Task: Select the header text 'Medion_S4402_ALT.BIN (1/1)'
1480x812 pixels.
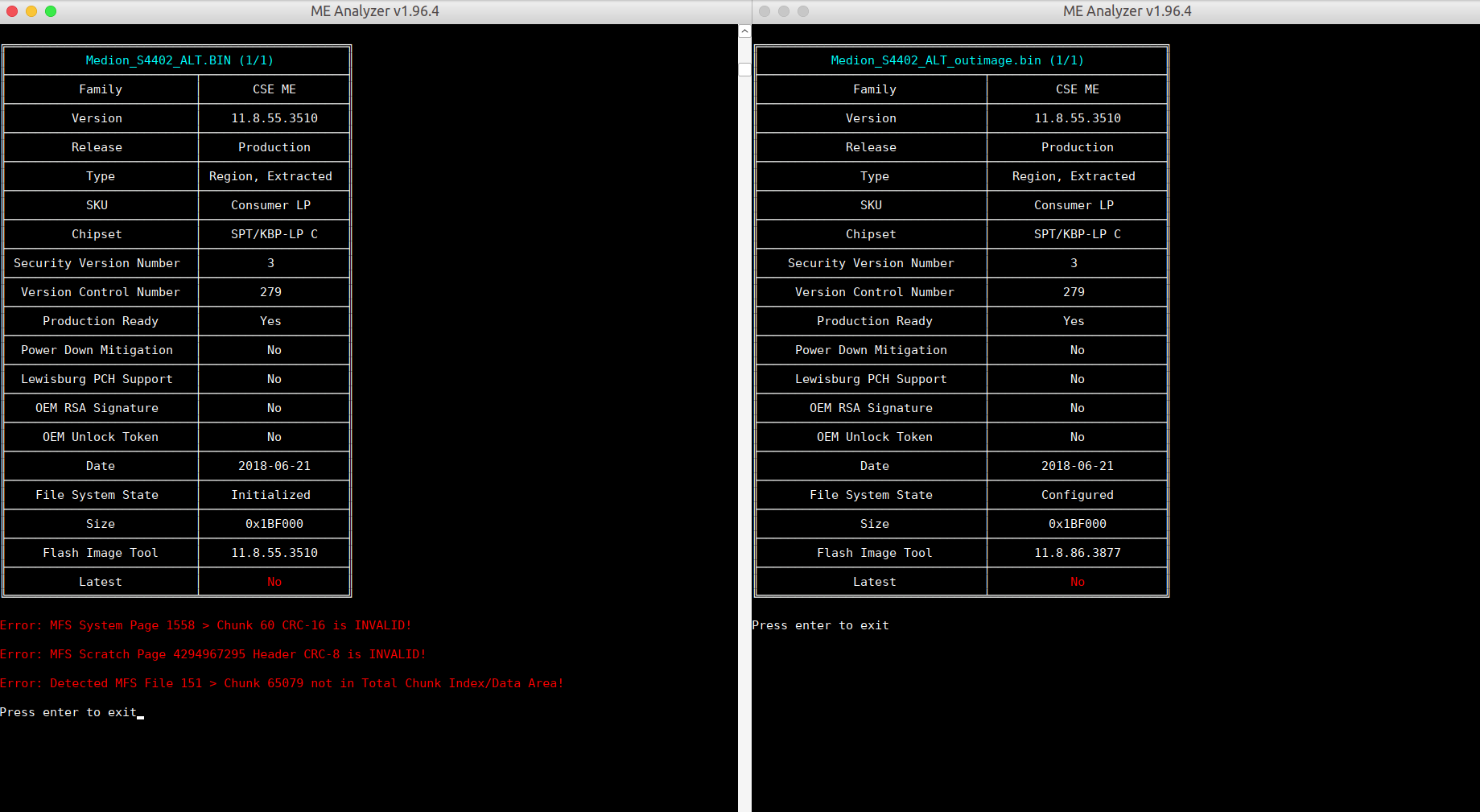Action: point(179,60)
